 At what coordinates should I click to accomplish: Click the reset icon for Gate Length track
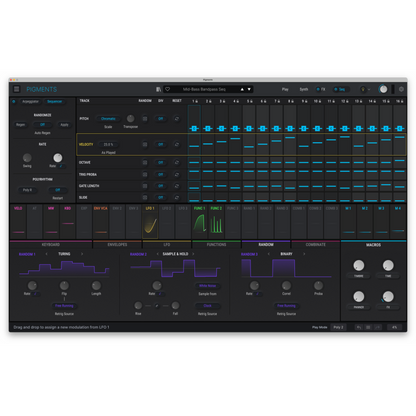[x=177, y=186]
